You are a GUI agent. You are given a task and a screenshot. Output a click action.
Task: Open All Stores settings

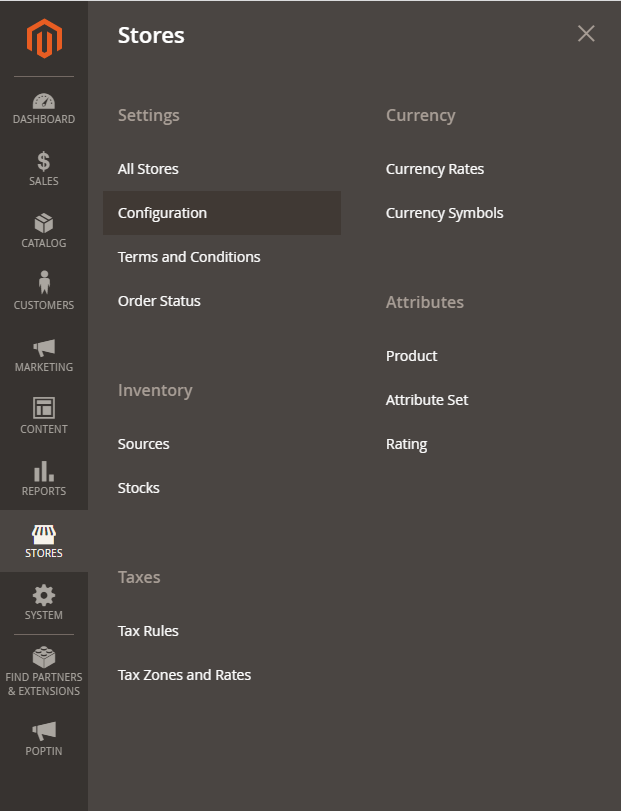click(148, 169)
